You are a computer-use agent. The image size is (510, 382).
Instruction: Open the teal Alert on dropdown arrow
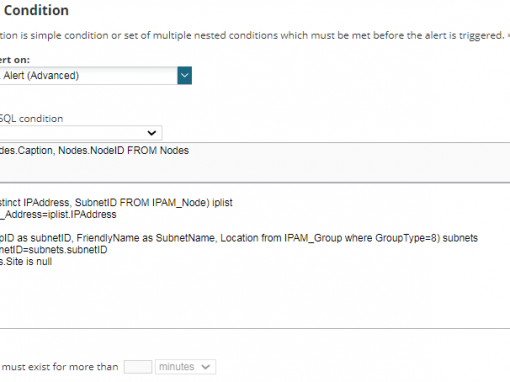coord(184,76)
